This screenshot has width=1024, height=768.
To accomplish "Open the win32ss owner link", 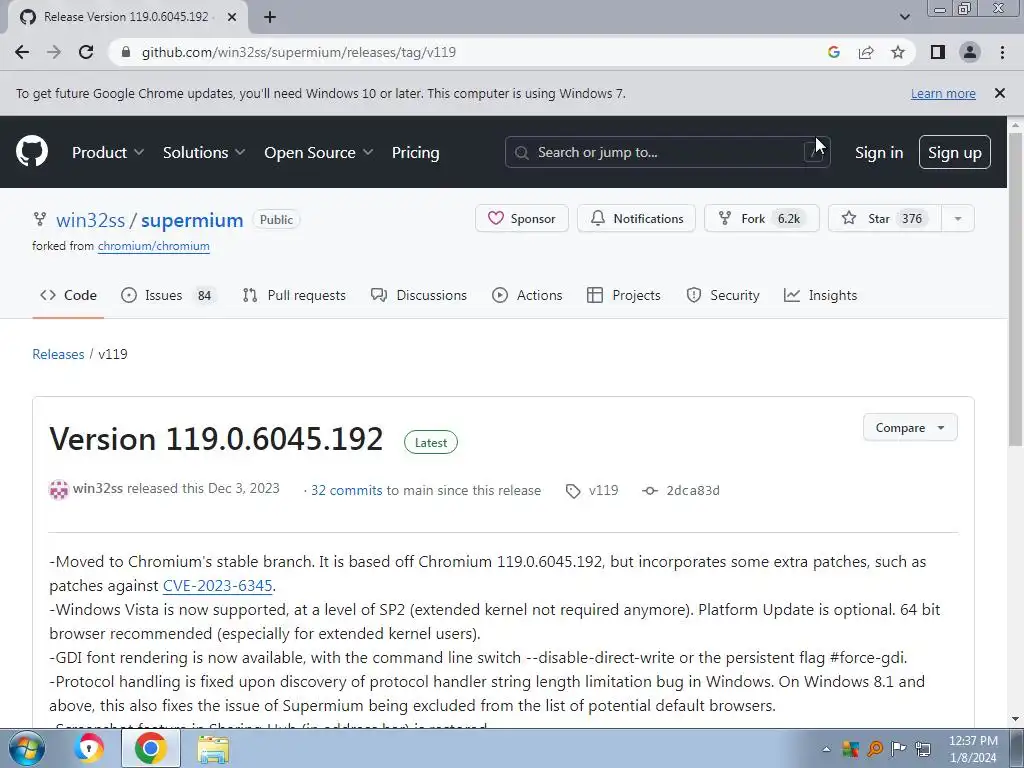I will point(90,220).
